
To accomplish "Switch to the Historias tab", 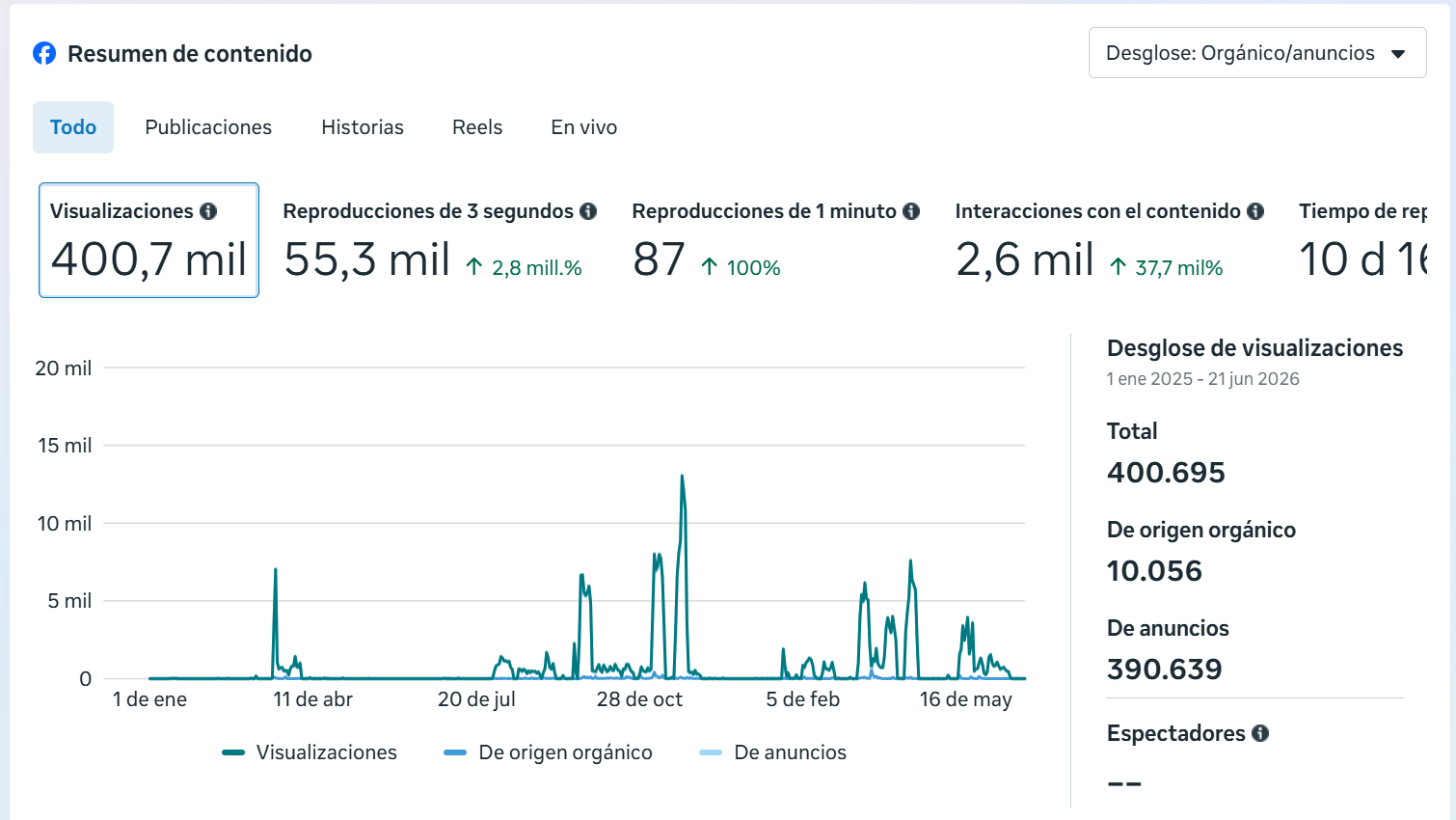I will [x=363, y=127].
